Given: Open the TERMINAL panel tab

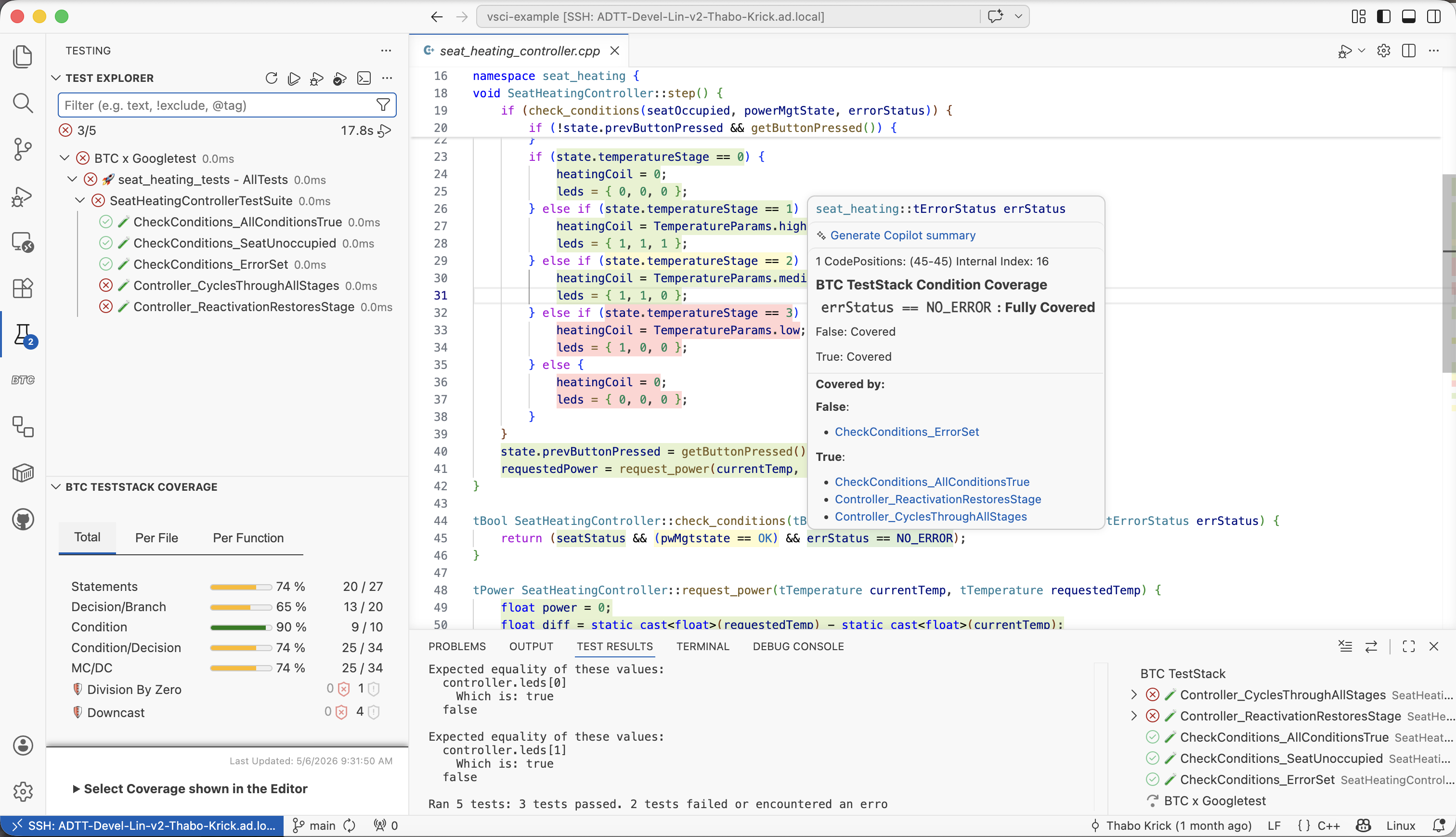Looking at the screenshot, I should 702,646.
